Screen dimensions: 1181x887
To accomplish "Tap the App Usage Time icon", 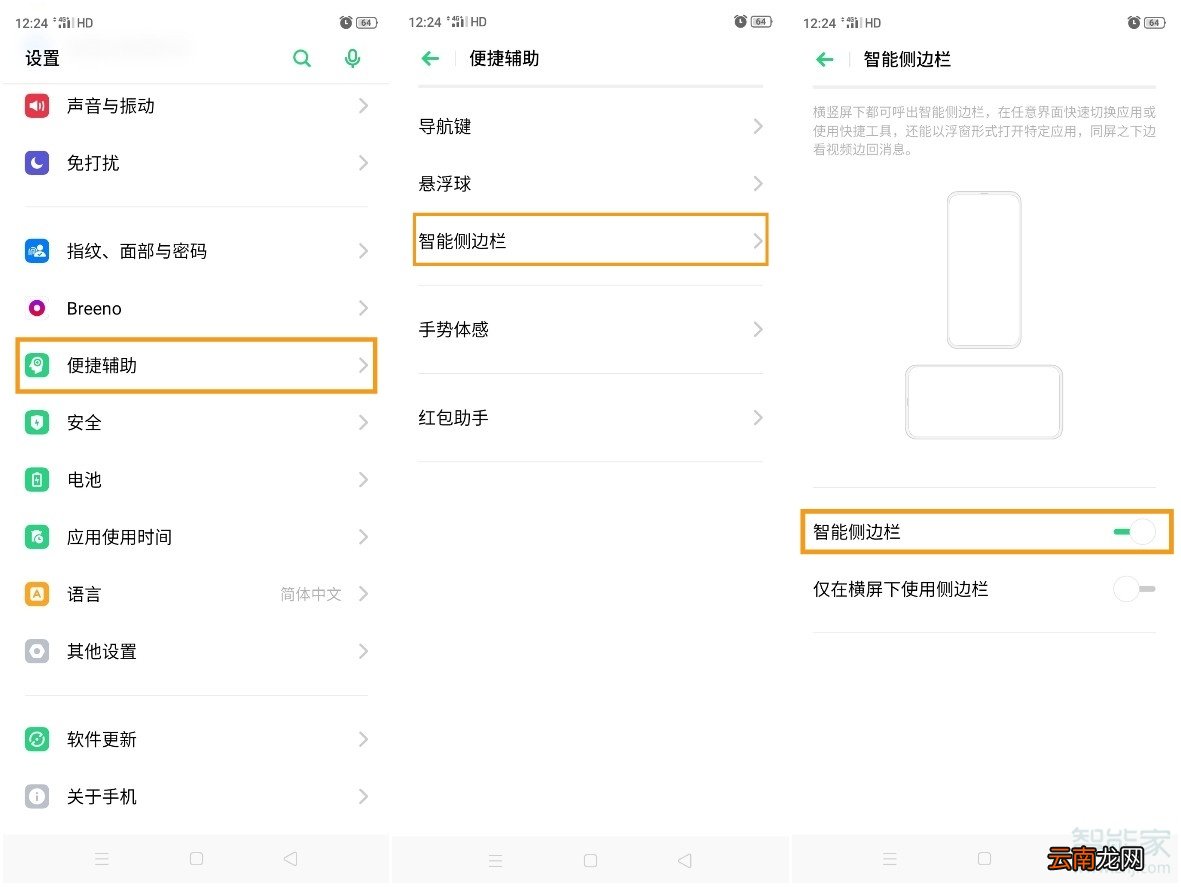I will pyautogui.click(x=37, y=537).
